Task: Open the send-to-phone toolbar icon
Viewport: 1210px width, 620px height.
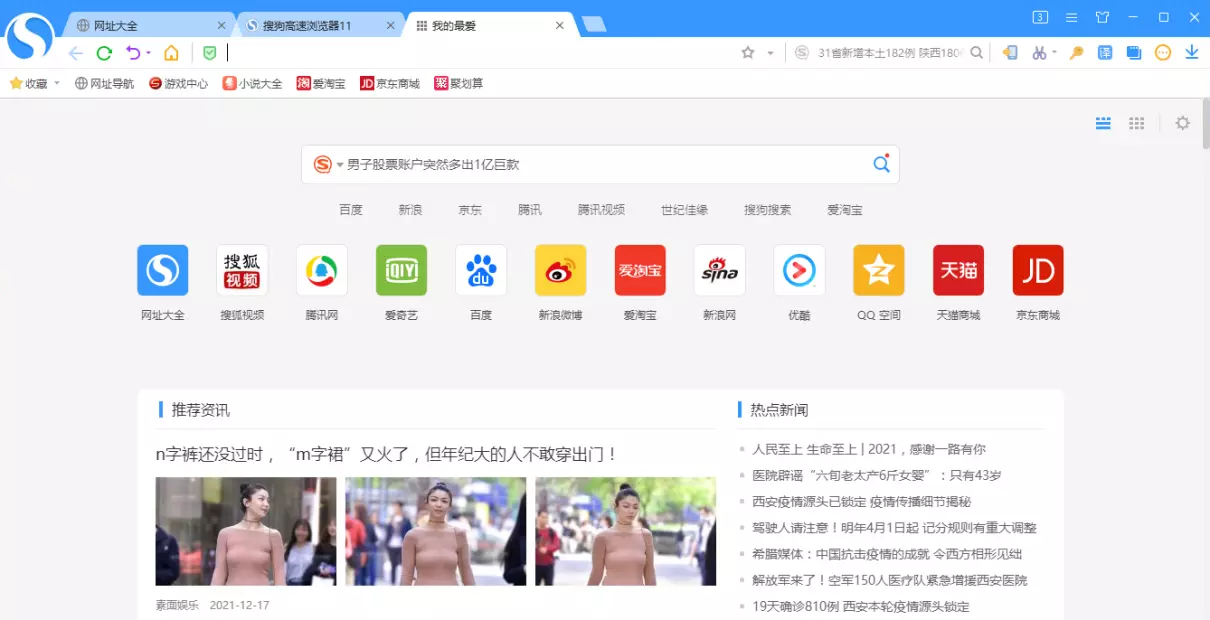Action: coord(1010,53)
